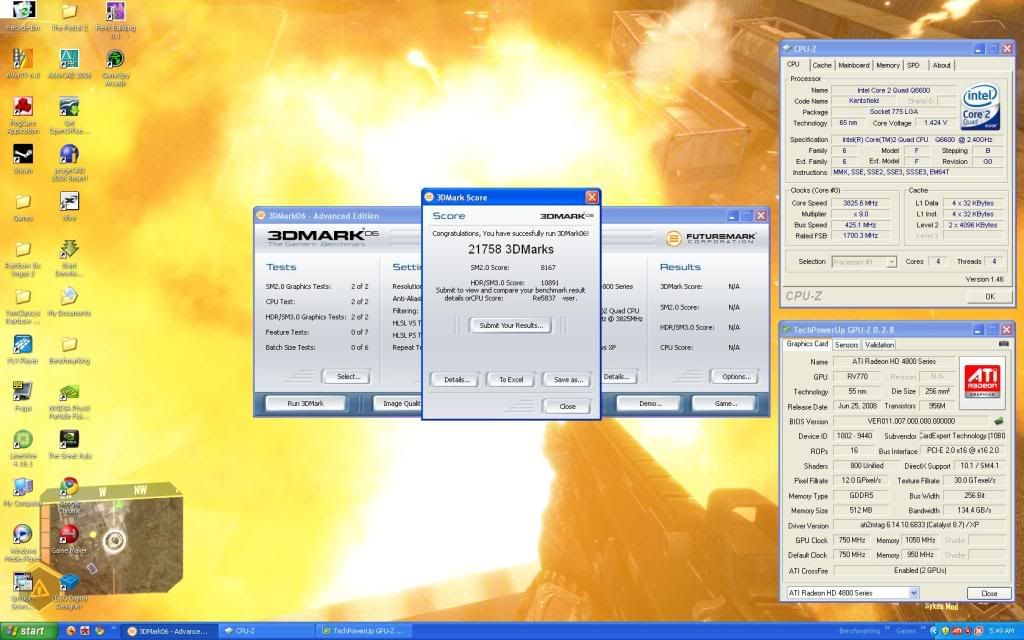The image size is (1024, 640).
Task: Click the CPU-Z Core Speed value field
Action: (860, 203)
